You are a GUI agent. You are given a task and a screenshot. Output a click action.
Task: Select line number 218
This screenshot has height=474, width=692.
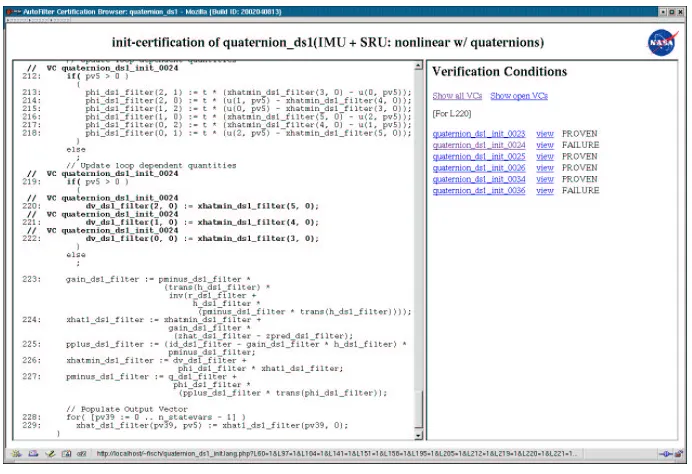(x=31, y=133)
